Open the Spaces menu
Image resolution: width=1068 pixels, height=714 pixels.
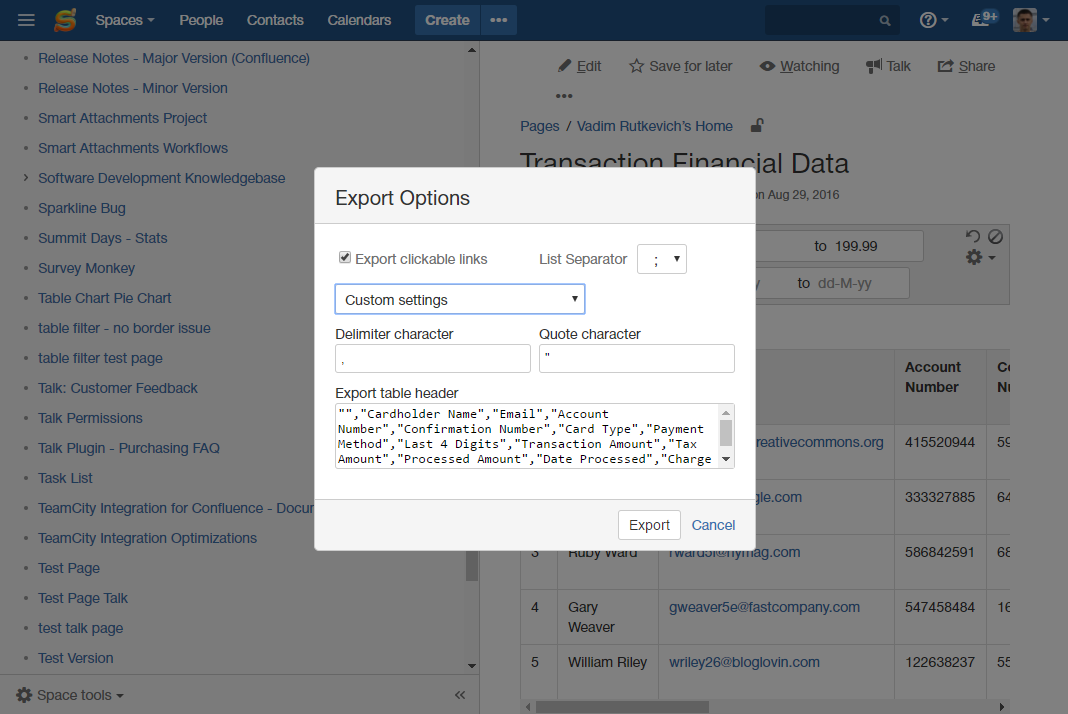[x=124, y=20]
